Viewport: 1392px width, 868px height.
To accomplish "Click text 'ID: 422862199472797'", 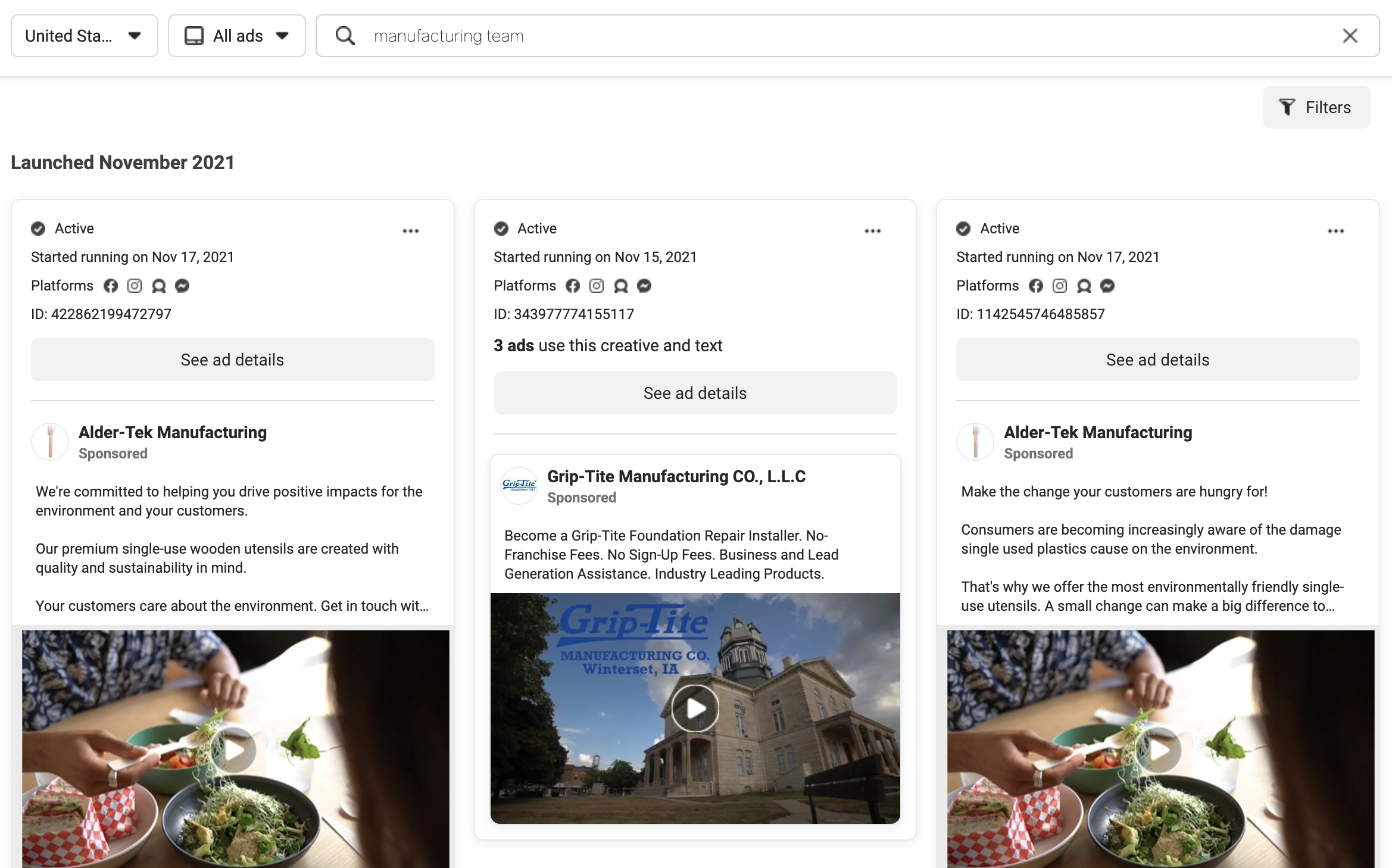I will (101, 314).
